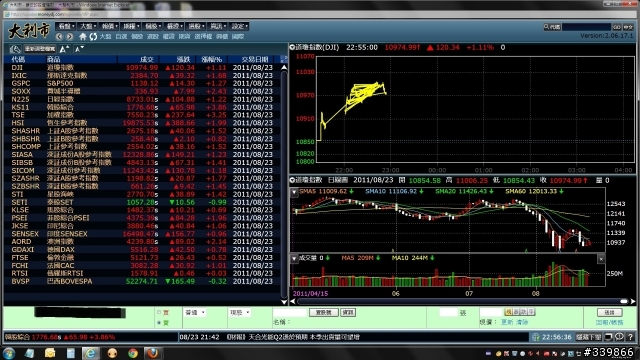Open the 大盤 dropdown menu in top bar
The height and width of the screenshot is (360, 640).
[x=87, y=26]
